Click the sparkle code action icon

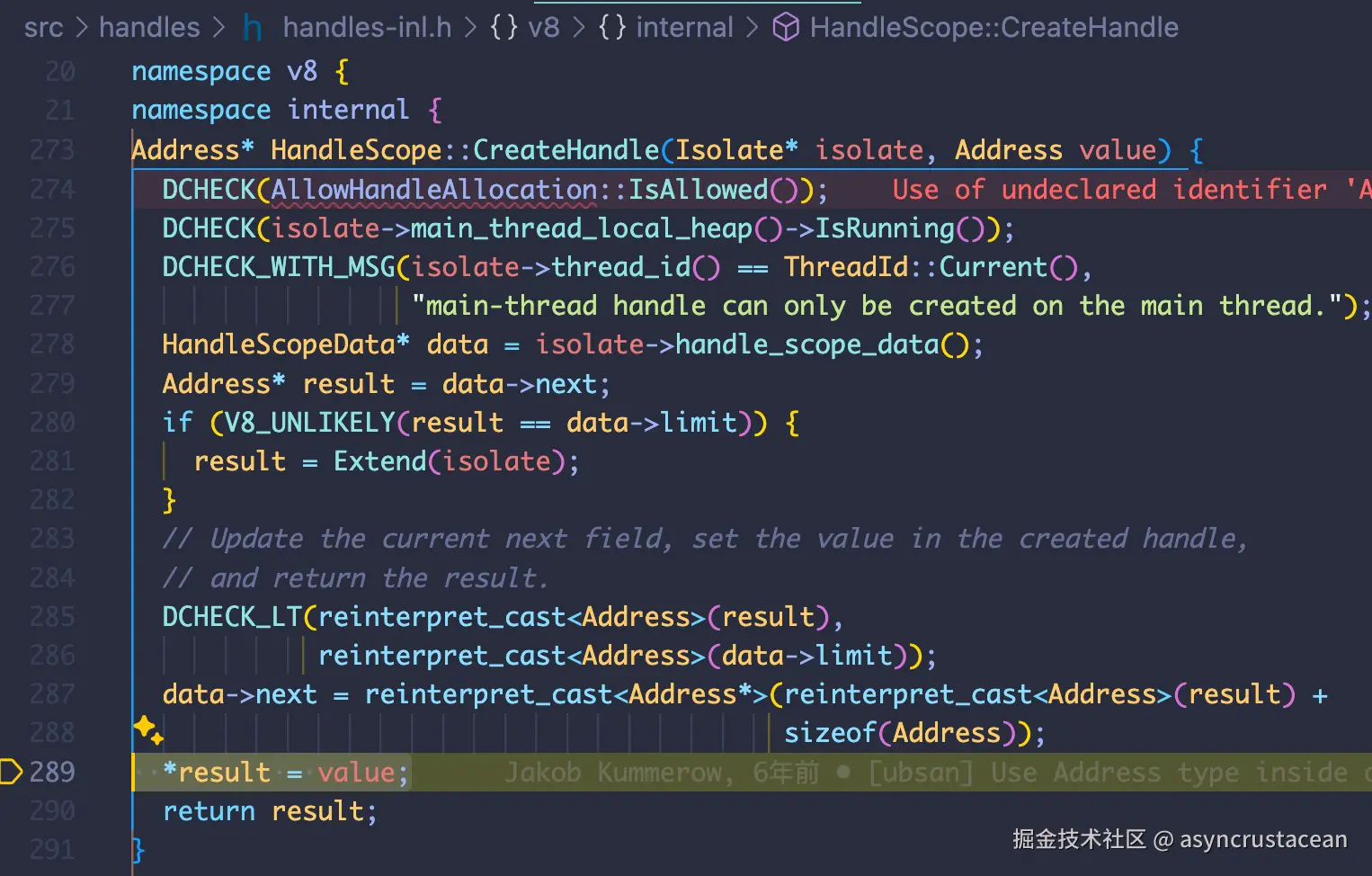coord(148,729)
